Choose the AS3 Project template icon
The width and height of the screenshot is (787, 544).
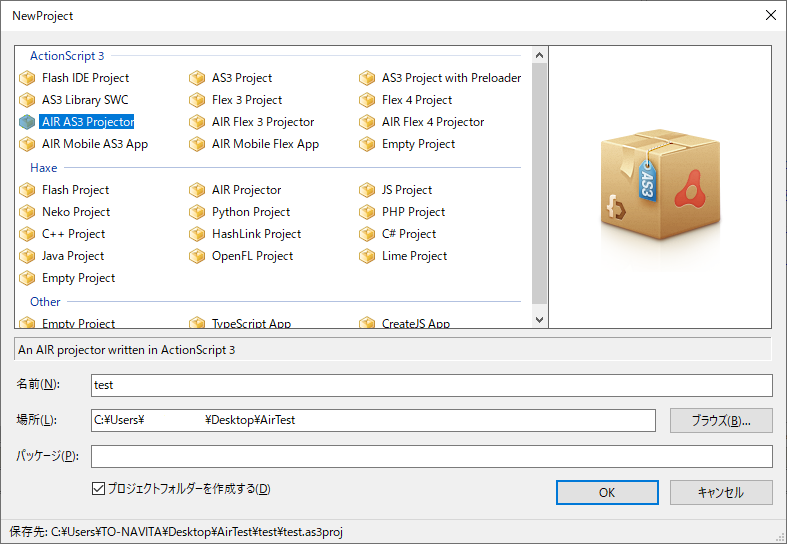point(197,78)
